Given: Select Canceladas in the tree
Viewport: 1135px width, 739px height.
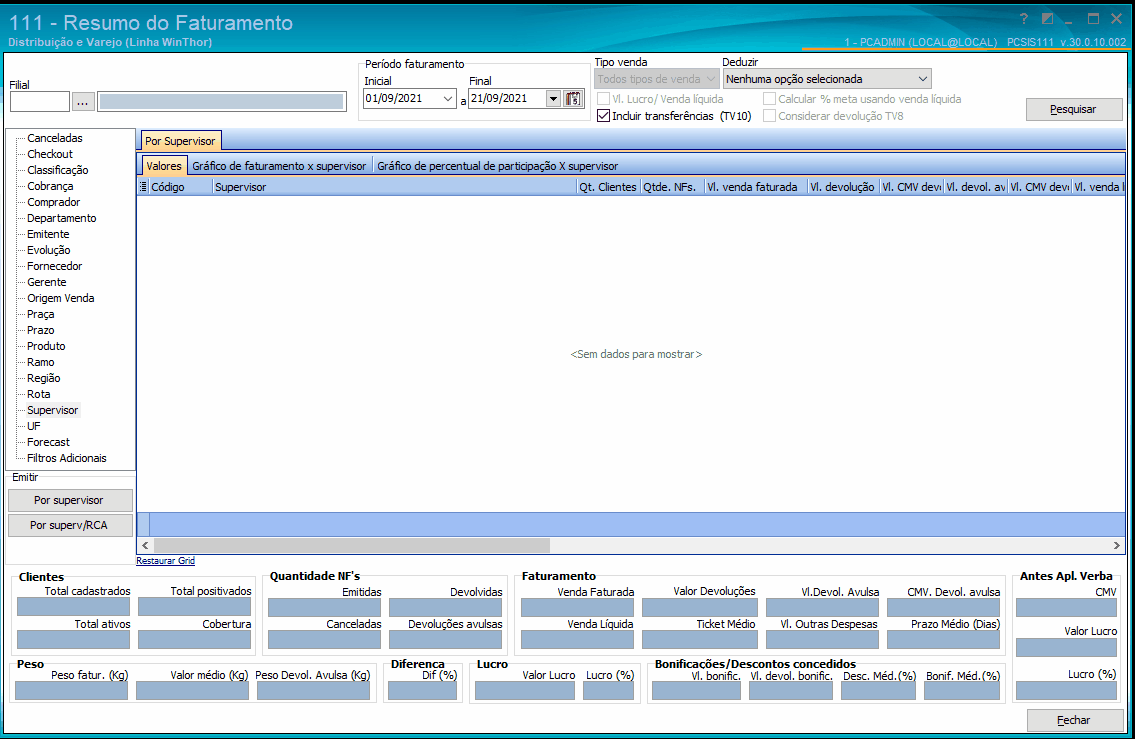Looking at the screenshot, I should pyautogui.click(x=55, y=138).
